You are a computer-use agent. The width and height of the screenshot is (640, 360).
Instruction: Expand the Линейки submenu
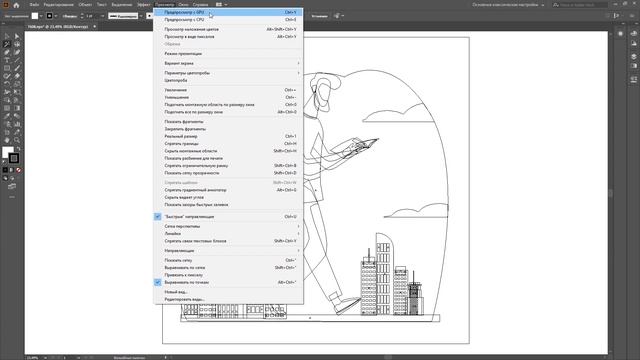pyautogui.click(x=229, y=233)
